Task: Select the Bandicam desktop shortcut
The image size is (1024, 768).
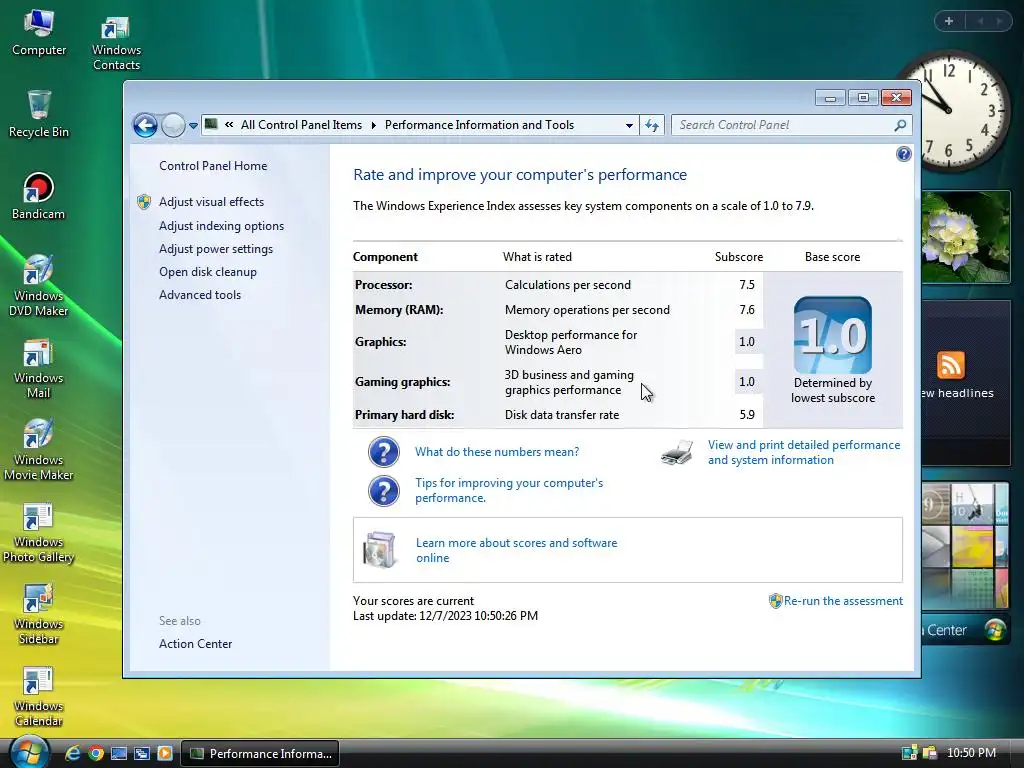Action: pyautogui.click(x=39, y=196)
